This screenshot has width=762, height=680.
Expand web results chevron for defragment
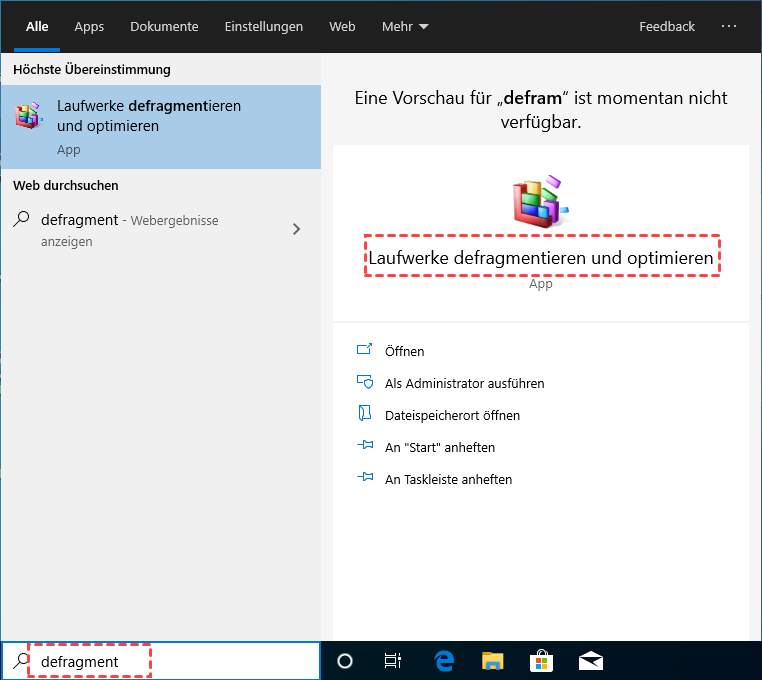296,229
